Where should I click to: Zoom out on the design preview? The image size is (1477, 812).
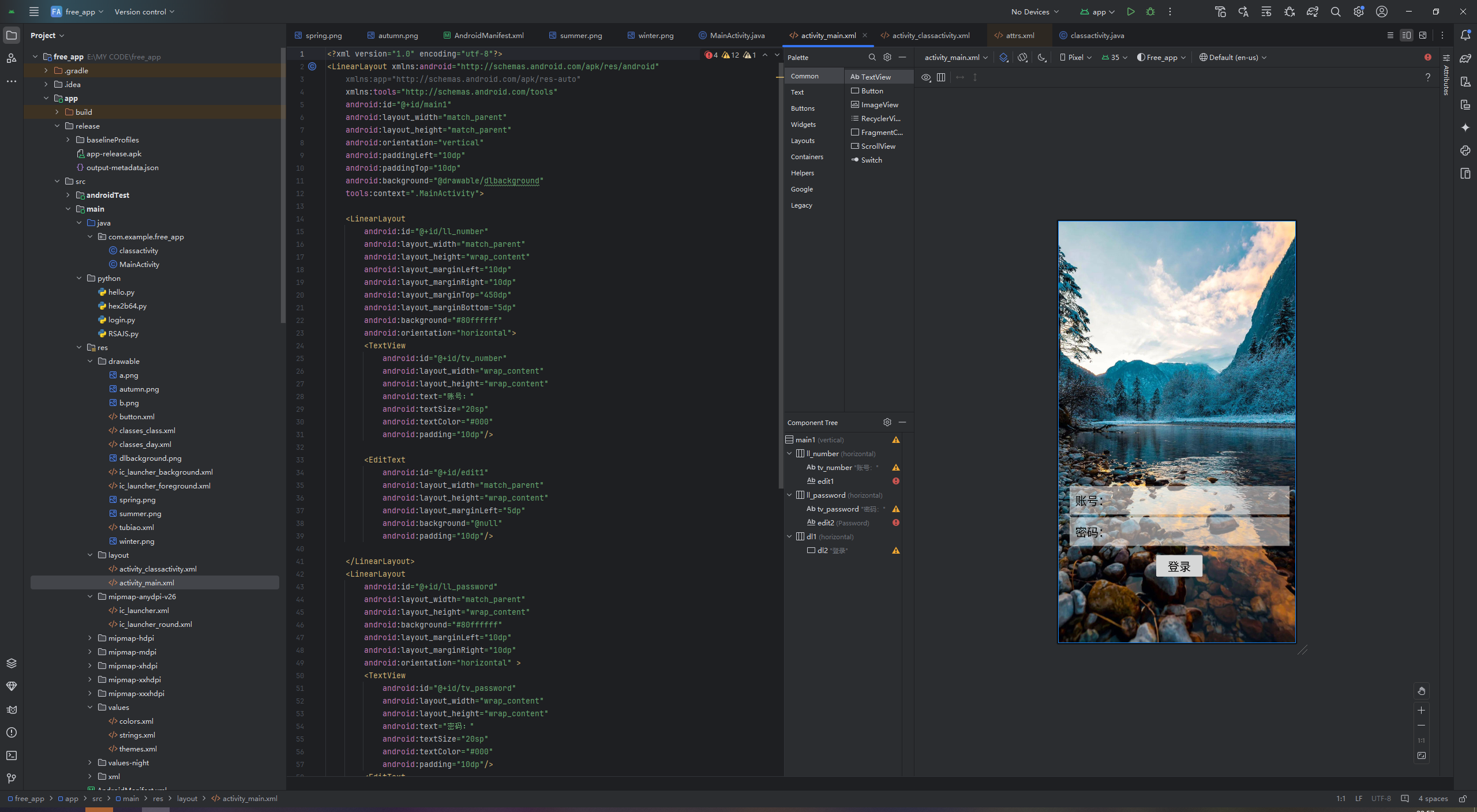pos(1422,725)
